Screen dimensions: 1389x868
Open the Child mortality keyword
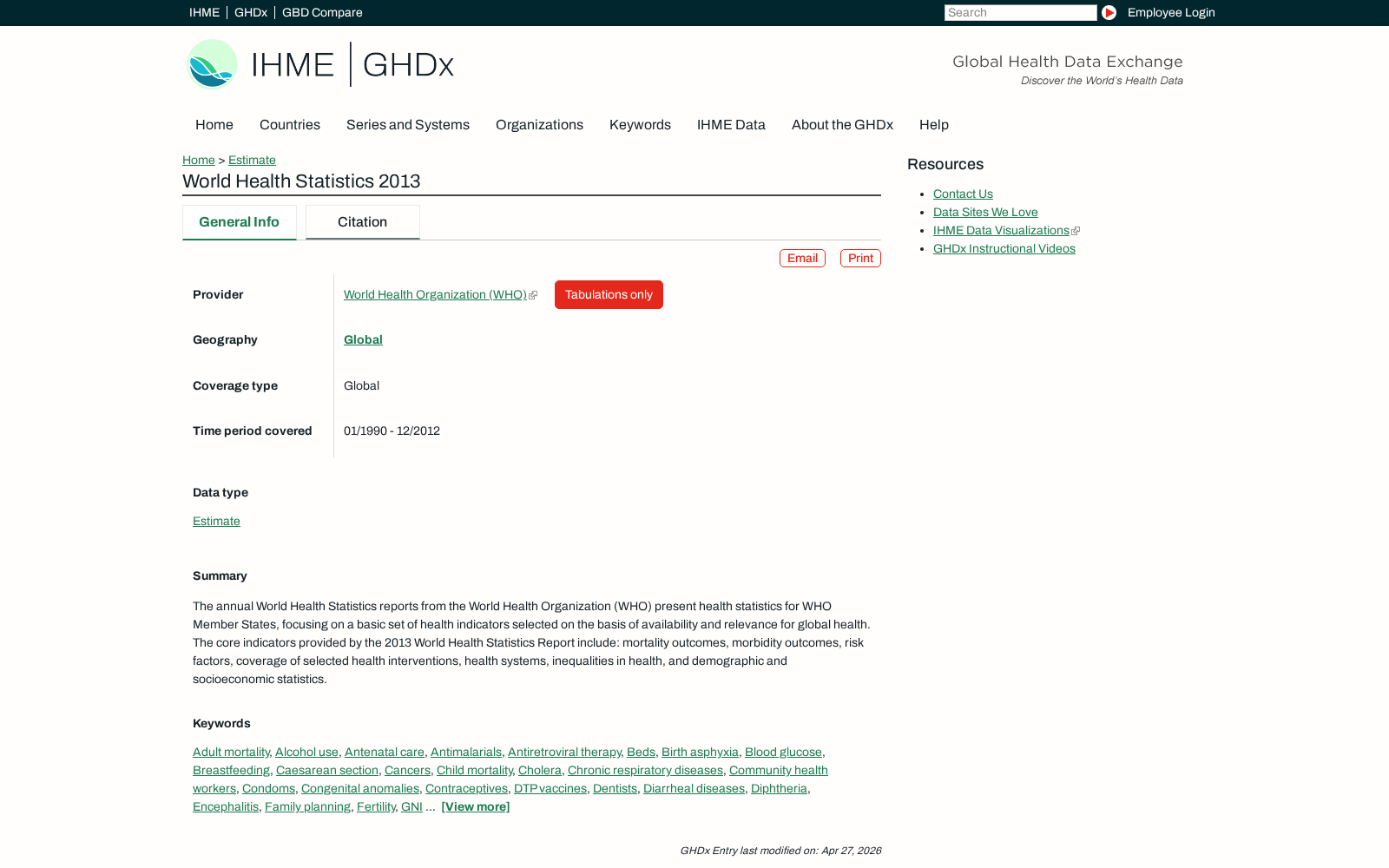[475, 771]
